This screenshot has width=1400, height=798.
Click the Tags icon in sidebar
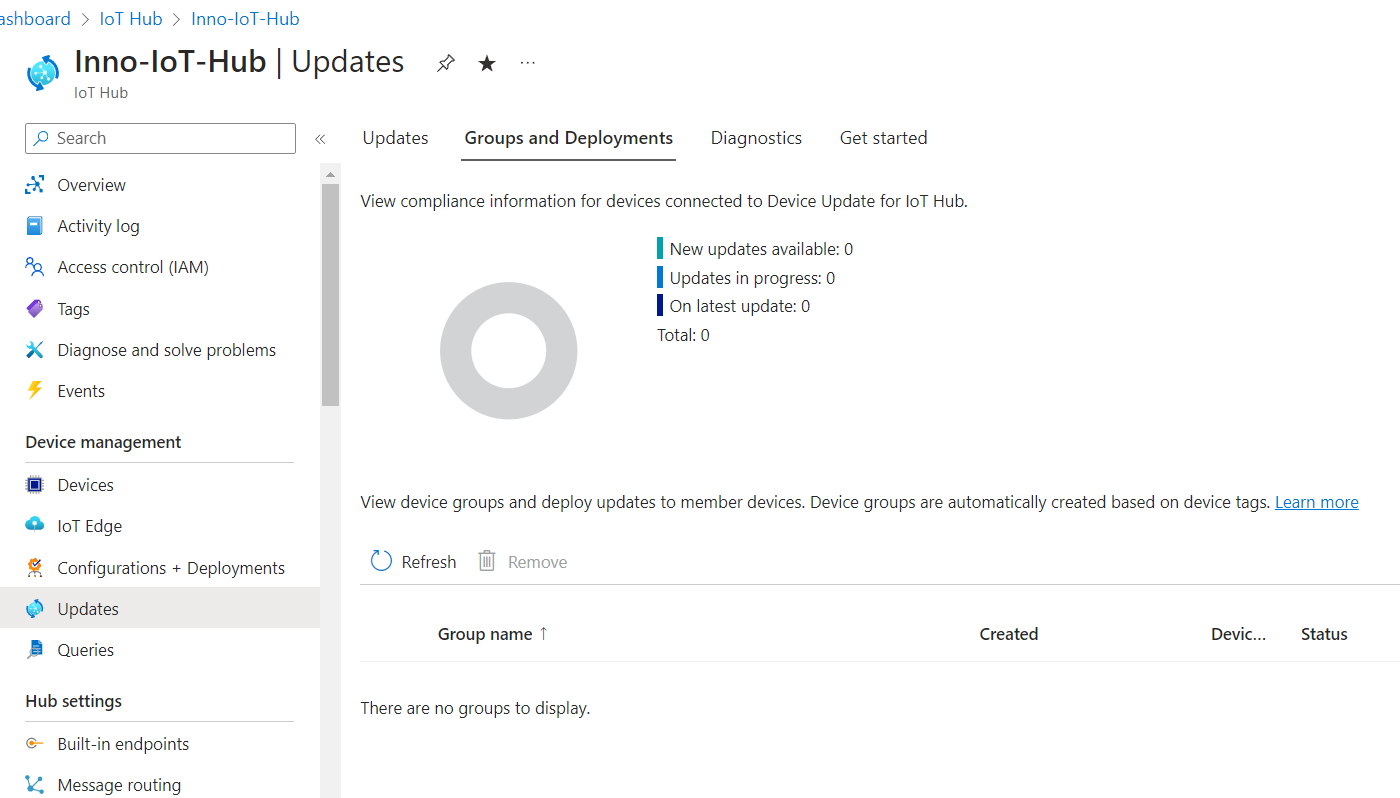(35, 309)
